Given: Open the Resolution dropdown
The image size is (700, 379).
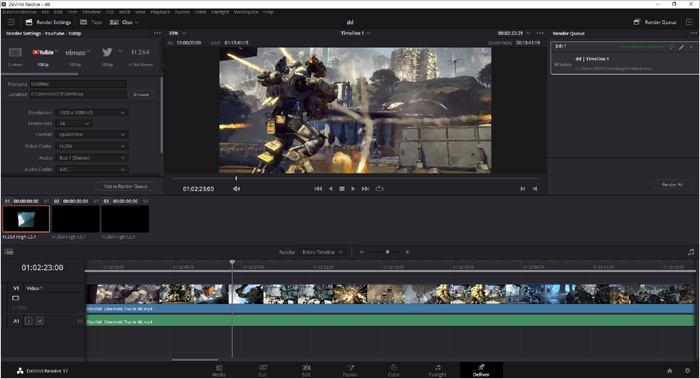Looking at the screenshot, I should [x=92, y=112].
